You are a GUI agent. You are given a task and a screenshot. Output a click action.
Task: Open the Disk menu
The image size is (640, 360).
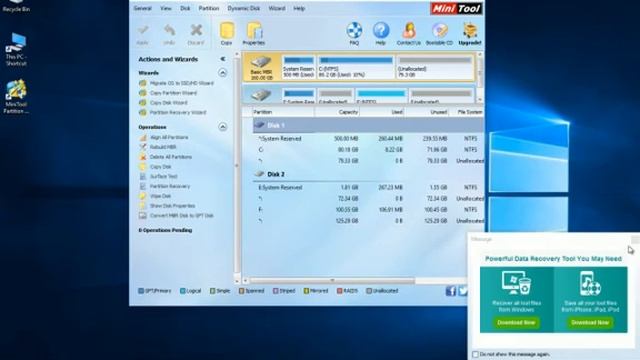point(185,8)
